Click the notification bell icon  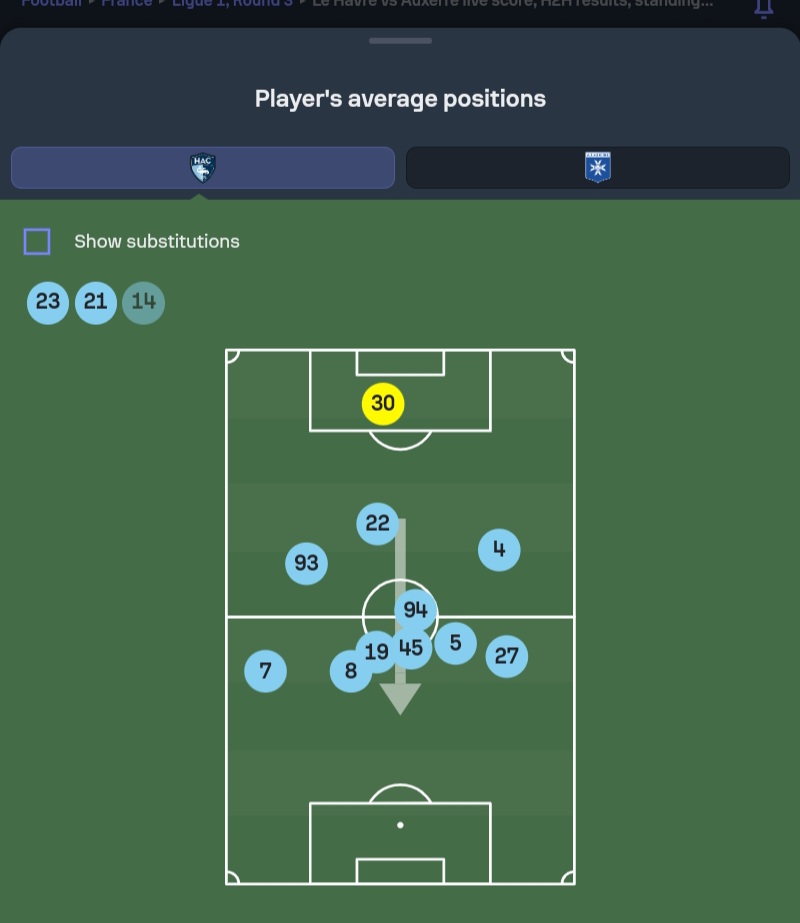[x=764, y=8]
